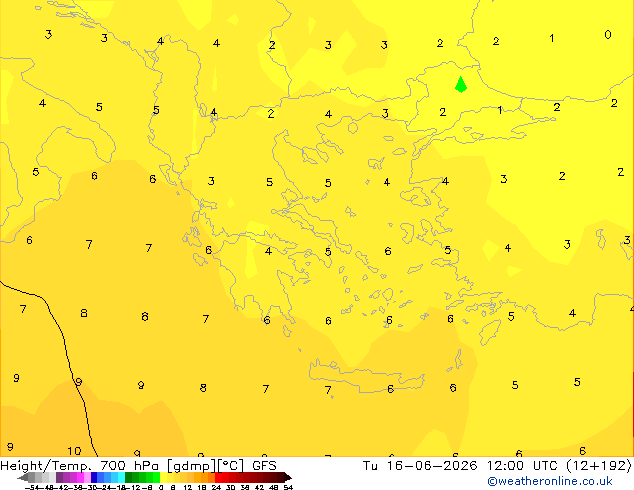Open the weatheronline.co.uk link
The width and height of the screenshot is (634, 490).
click(550, 481)
